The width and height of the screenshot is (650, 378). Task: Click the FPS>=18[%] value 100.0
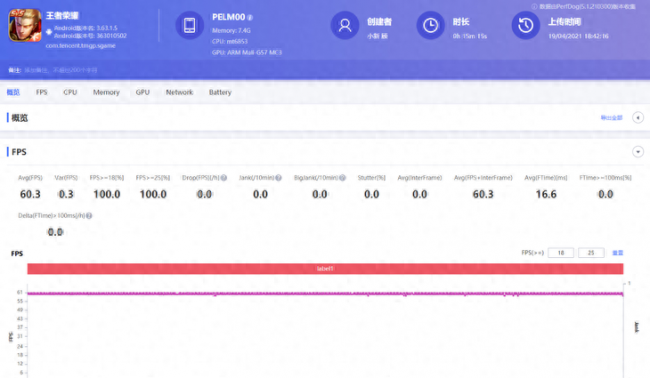[107, 194]
